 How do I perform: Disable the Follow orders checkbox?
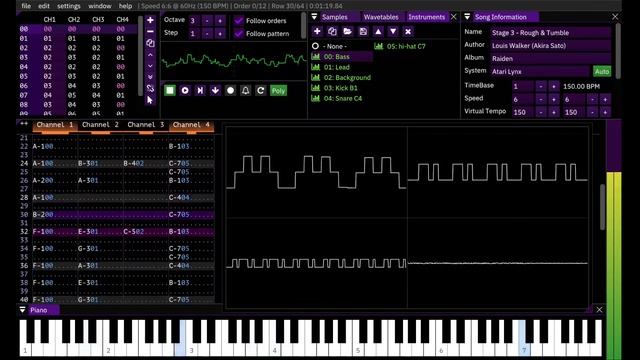[x=239, y=20]
